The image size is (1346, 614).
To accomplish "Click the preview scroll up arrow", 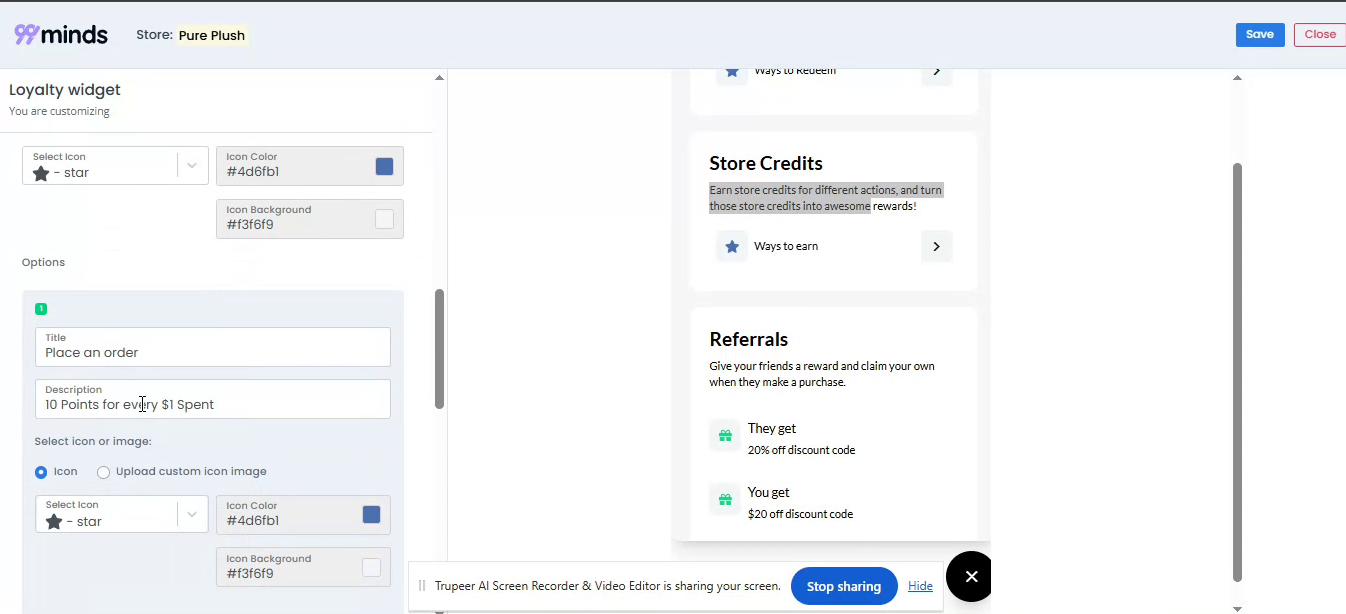I will pos(1237,77).
